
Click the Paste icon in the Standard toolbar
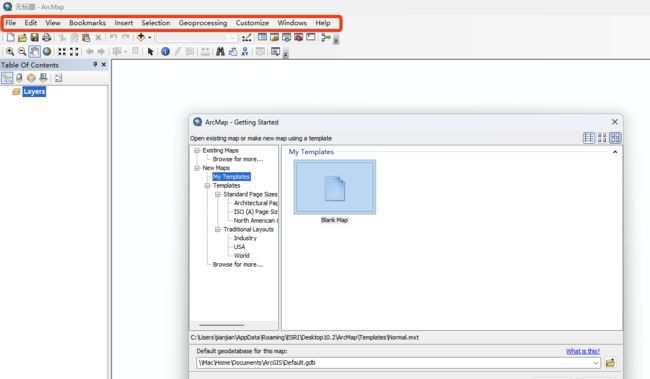pos(86,37)
